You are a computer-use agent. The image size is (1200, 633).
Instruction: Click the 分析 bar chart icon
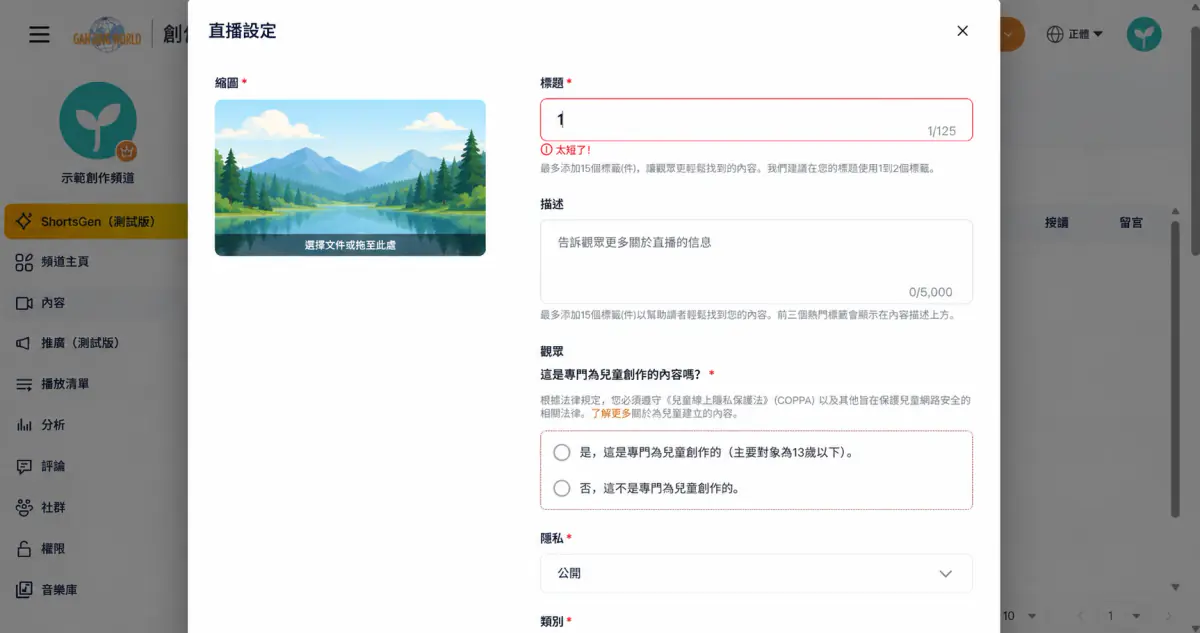tap(25, 425)
